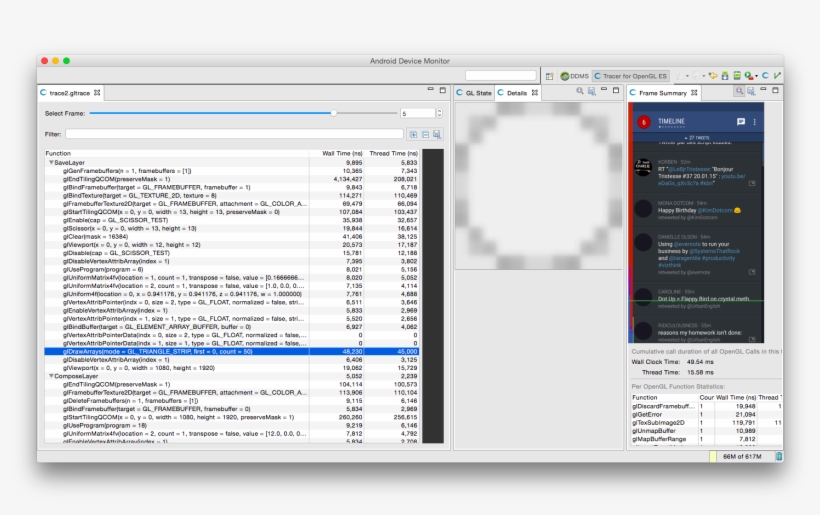This screenshot has height=515, width=820.
Task: Select glGetError row in function statistics
Action: point(707,415)
